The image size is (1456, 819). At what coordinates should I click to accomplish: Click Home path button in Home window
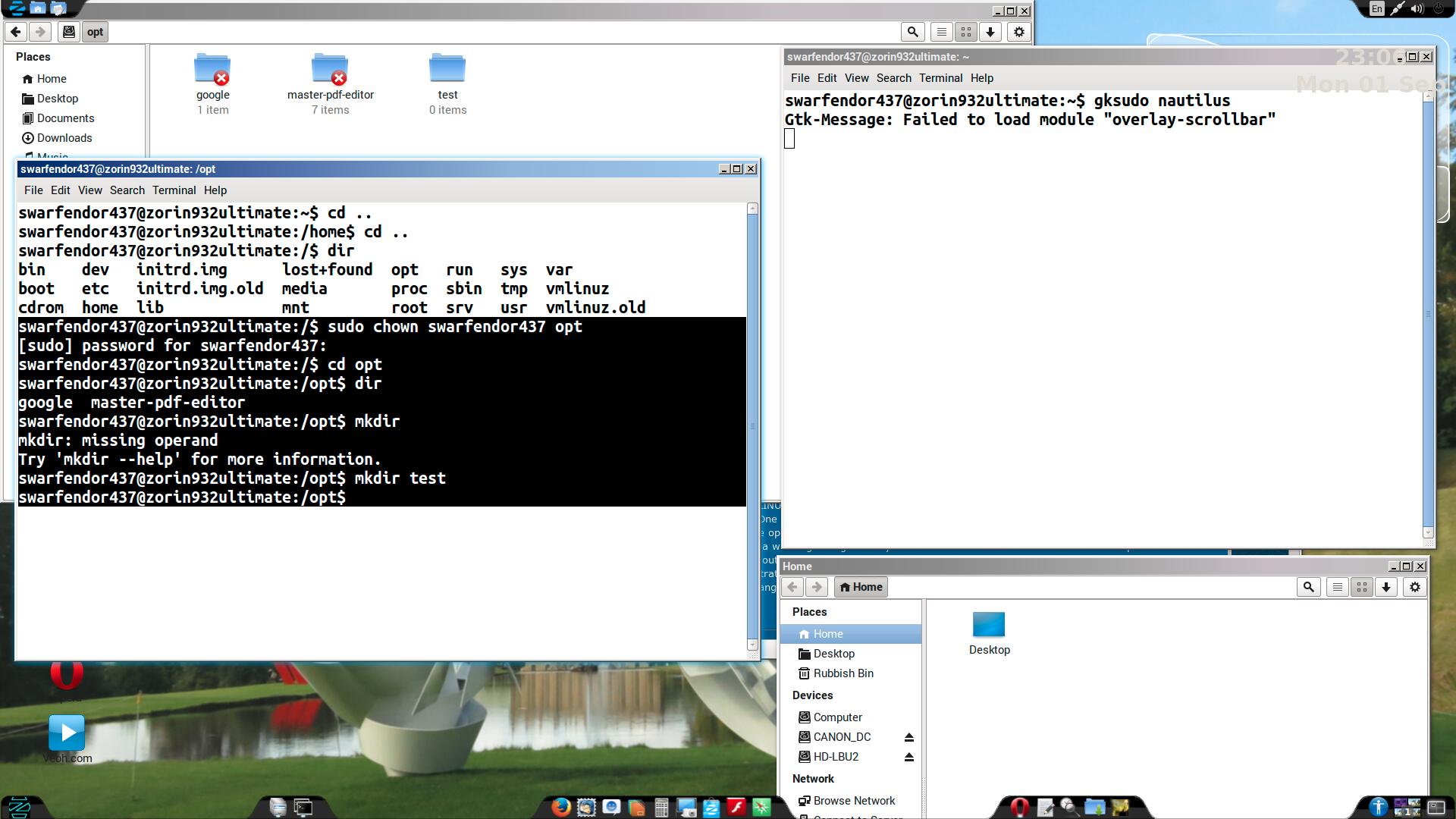tap(861, 587)
